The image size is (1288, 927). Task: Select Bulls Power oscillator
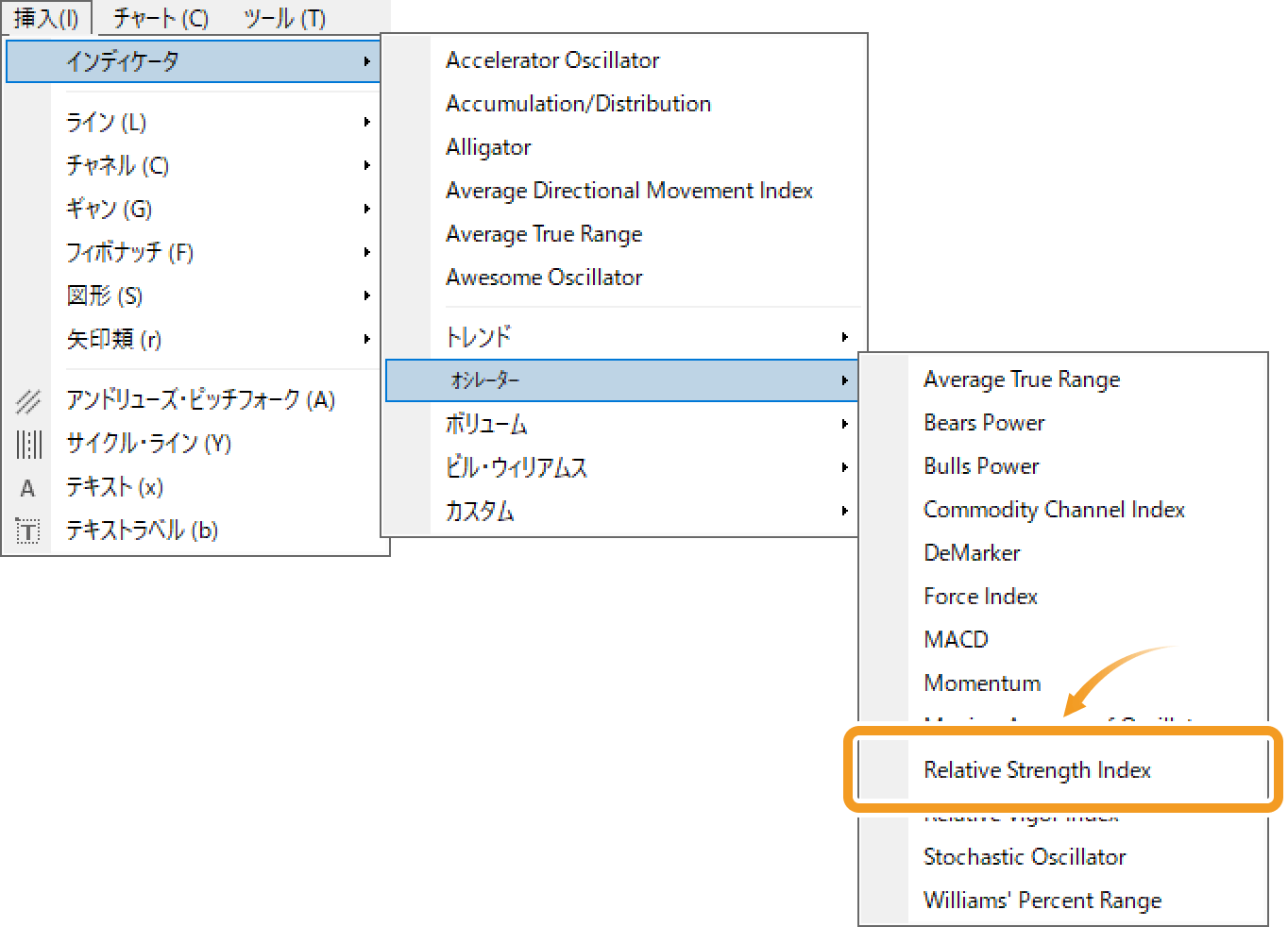point(981,466)
